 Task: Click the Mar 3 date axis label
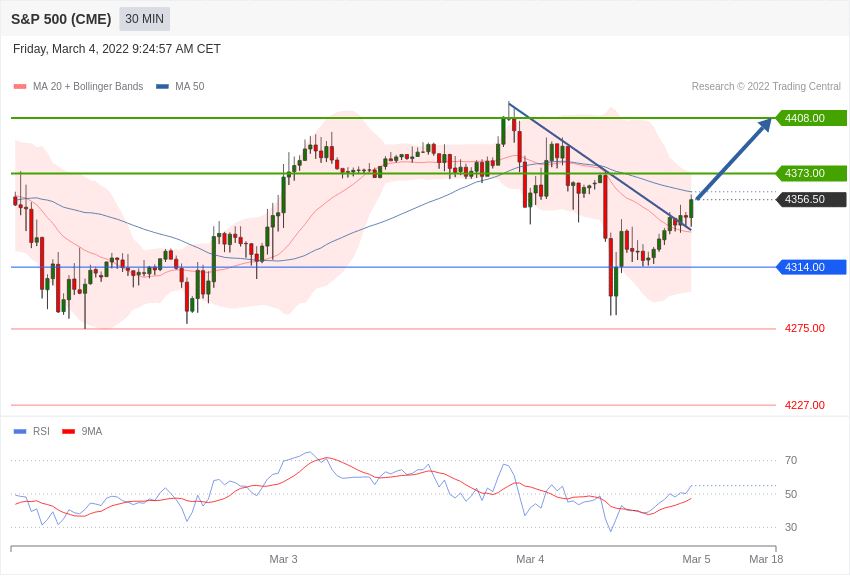pyautogui.click(x=284, y=559)
